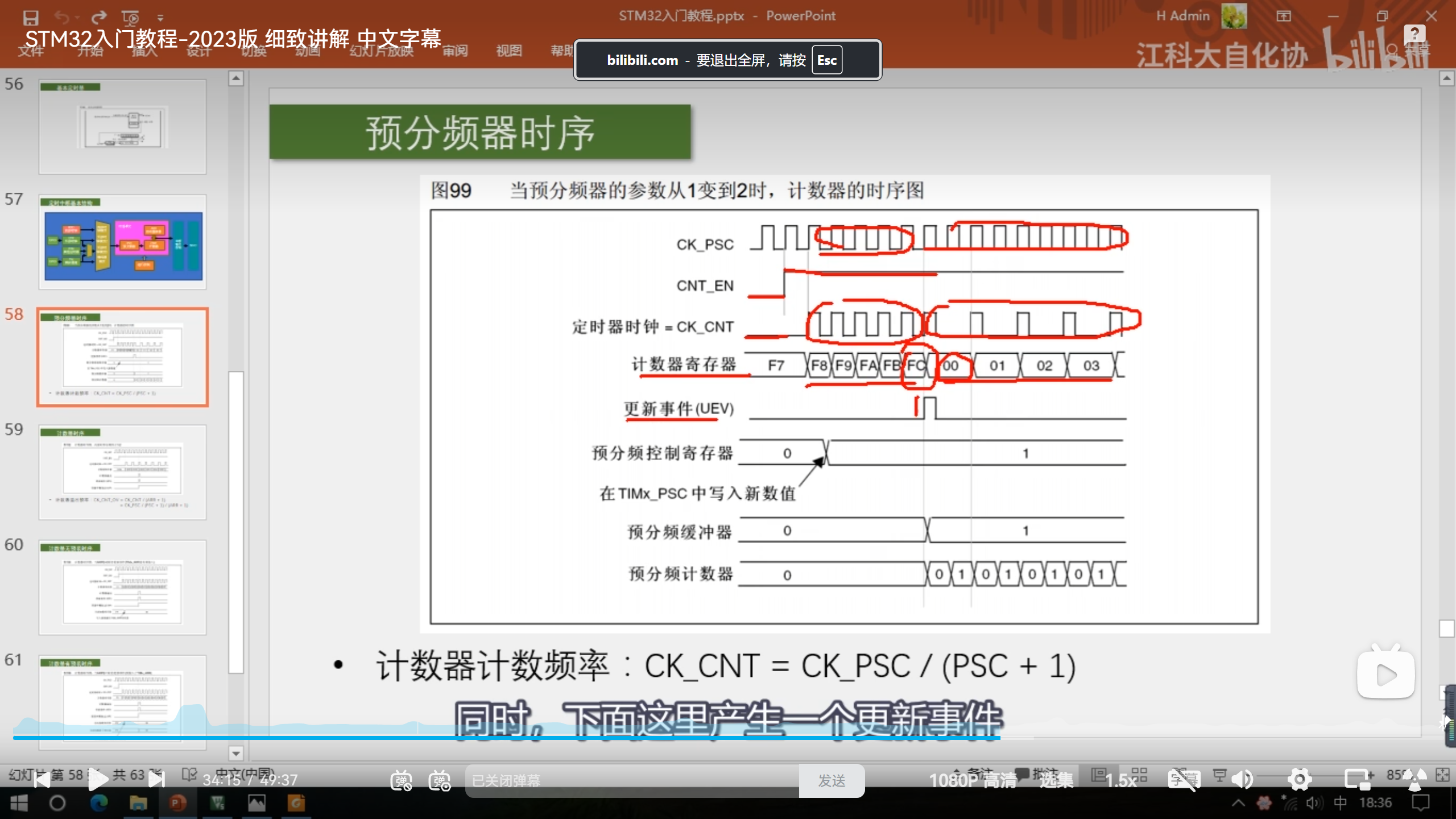
Task: Open the 1080P 高清 quality menu
Action: click(973, 780)
